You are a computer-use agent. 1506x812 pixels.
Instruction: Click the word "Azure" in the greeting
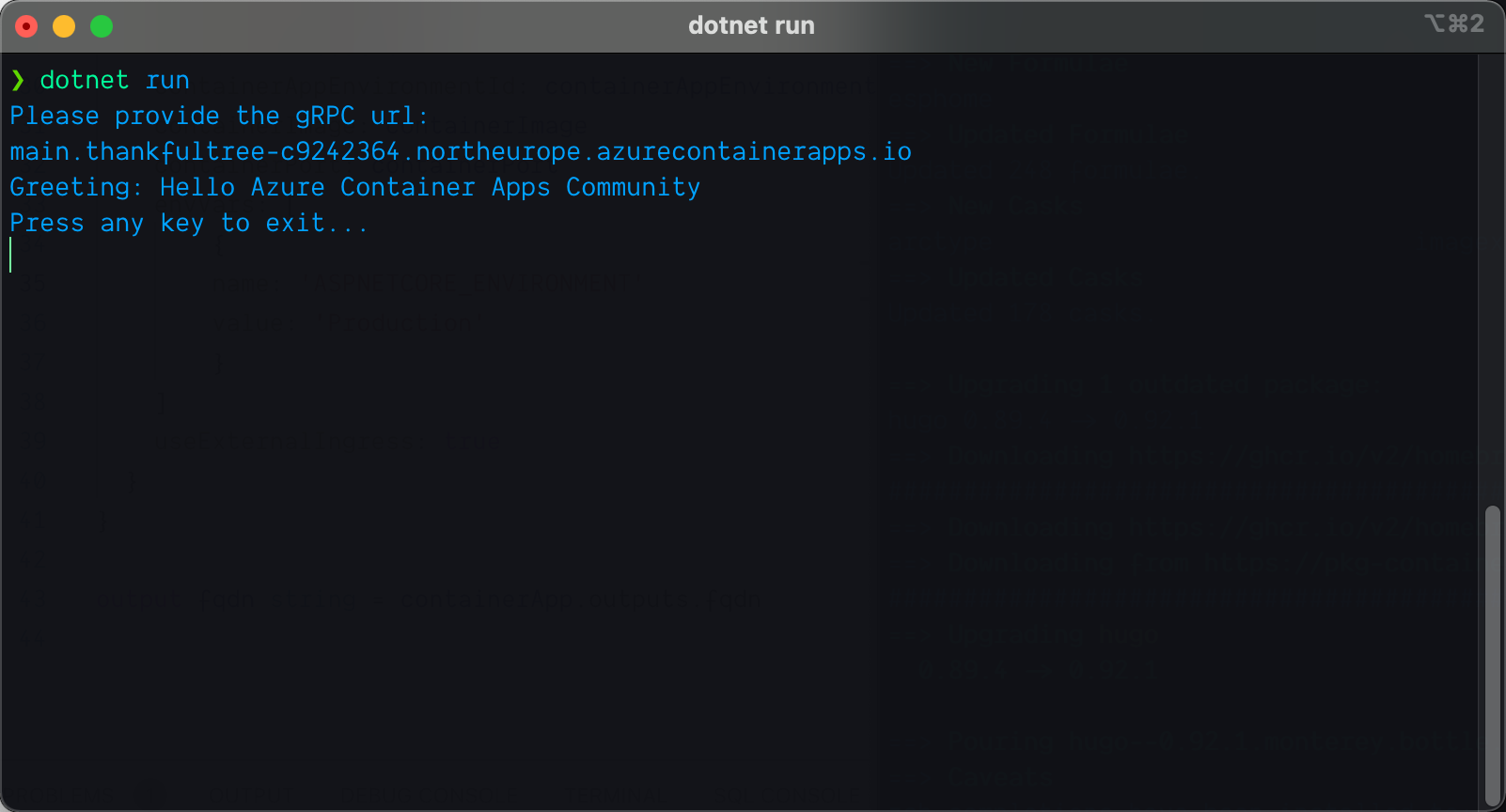pyautogui.click(x=288, y=187)
